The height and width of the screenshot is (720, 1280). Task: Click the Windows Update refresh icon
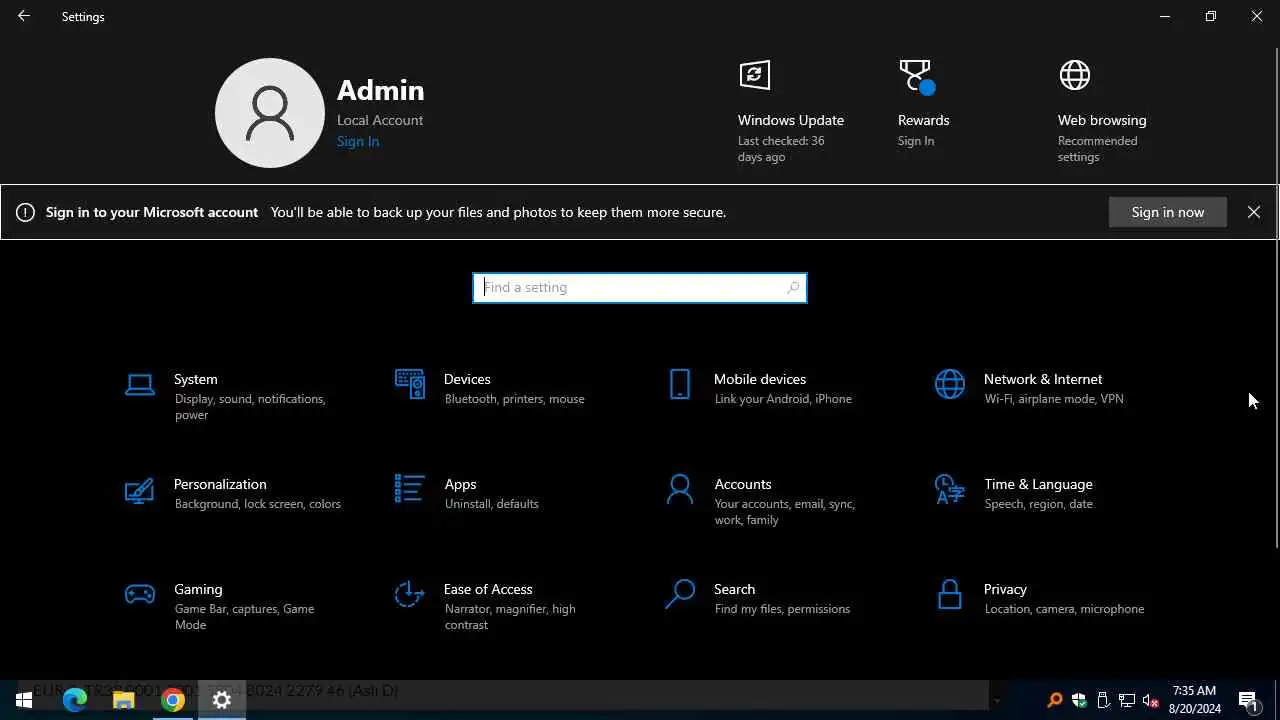click(x=755, y=75)
